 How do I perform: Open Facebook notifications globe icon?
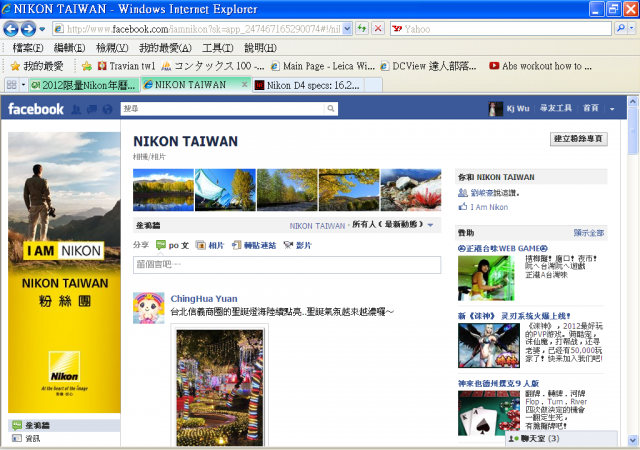pos(107,109)
